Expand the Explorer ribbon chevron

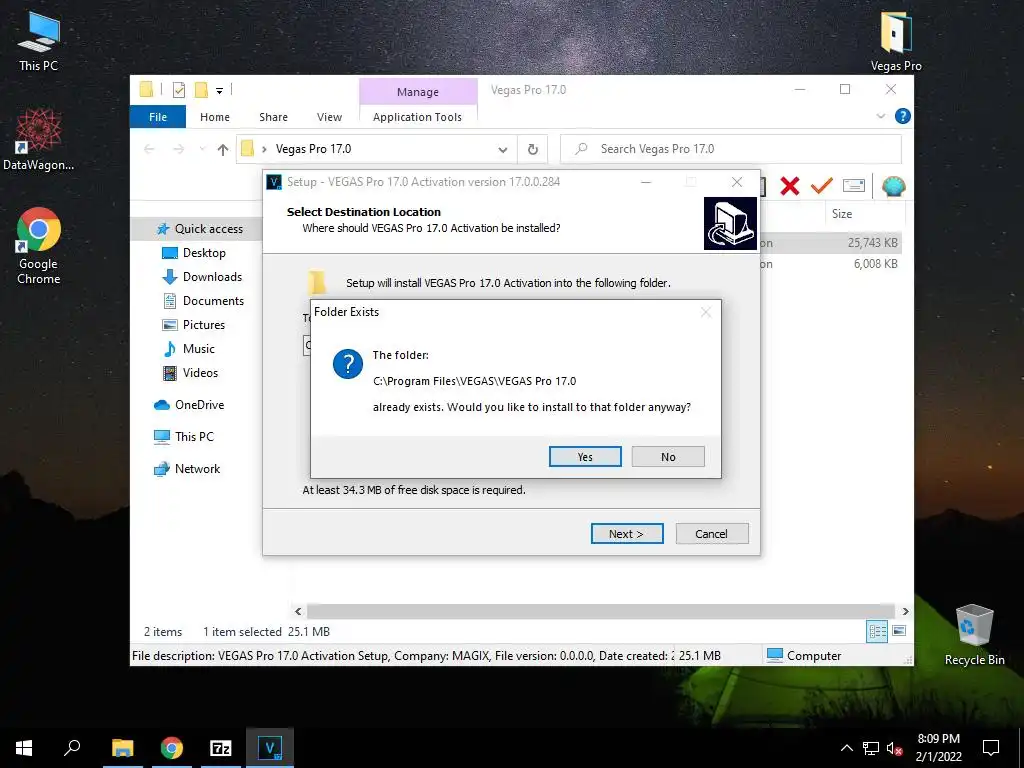tap(880, 116)
